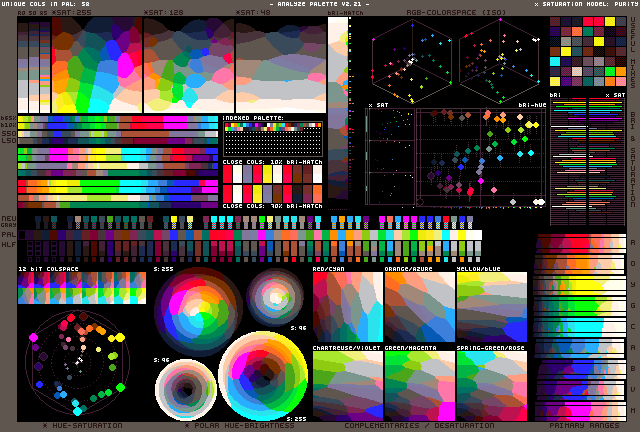Click the Indexed Palette color grid
The height and width of the screenshot is (432, 640).
272,137
